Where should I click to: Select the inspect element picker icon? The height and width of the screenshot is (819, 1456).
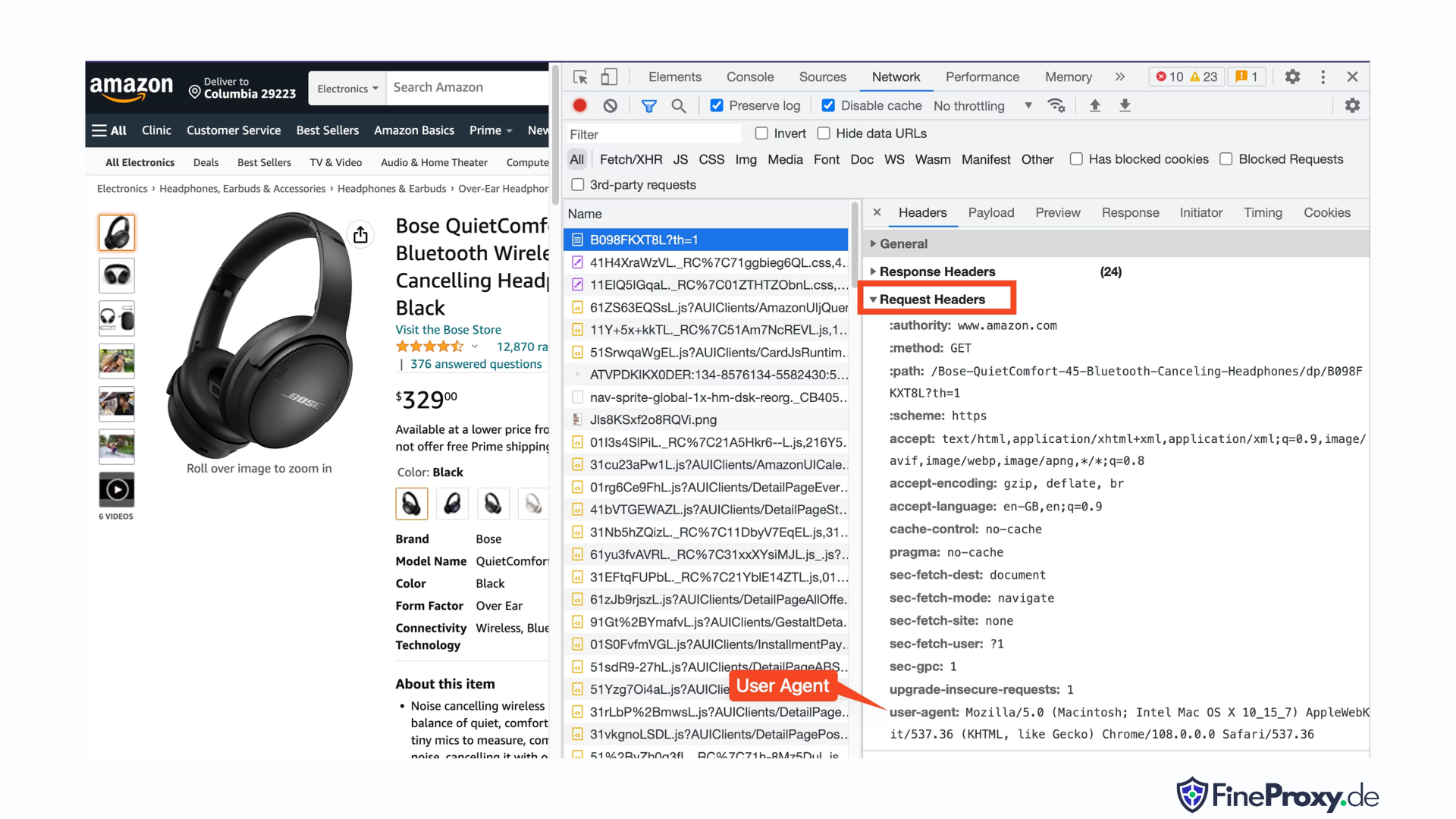(x=581, y=77)
